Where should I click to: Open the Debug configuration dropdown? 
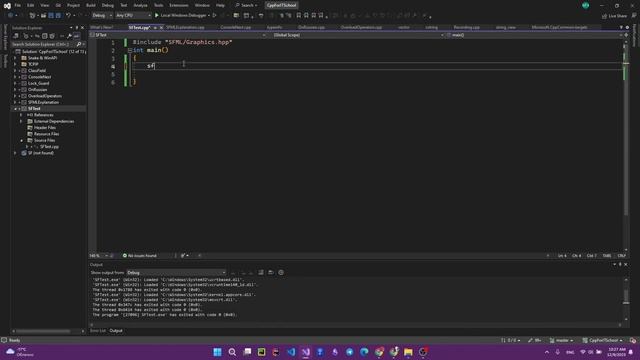(102, 16)
